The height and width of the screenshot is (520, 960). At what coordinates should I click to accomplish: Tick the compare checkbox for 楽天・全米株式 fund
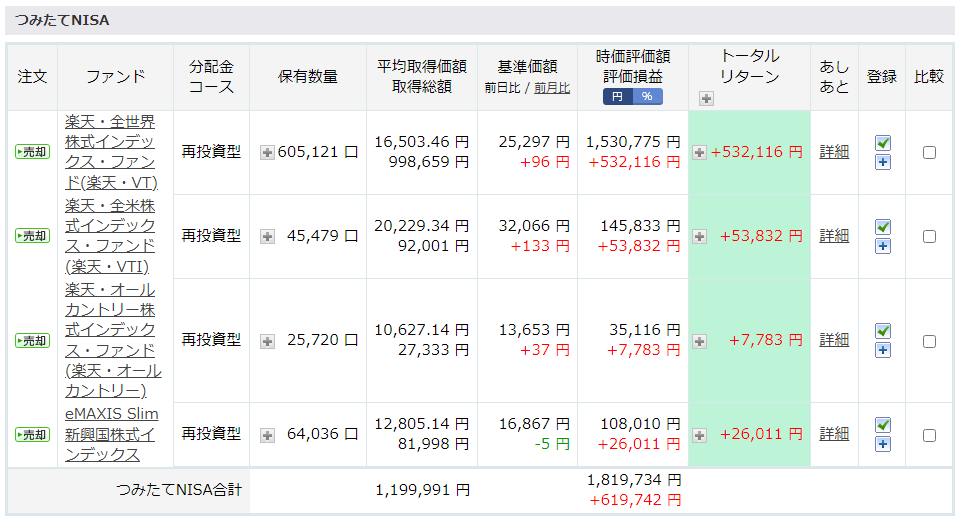click(x=929, y=237)
